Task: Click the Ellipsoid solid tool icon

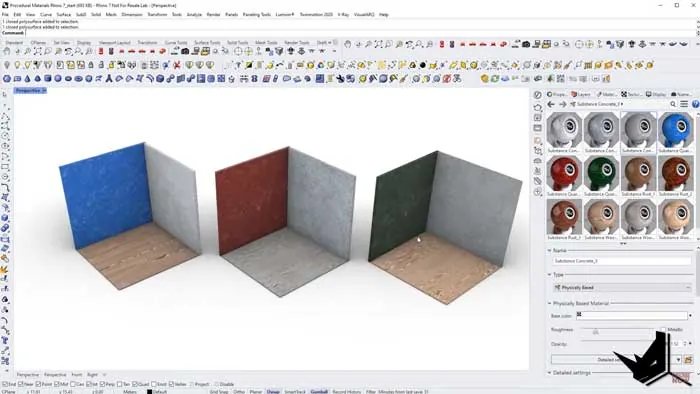Action: (x=68, y=79)
